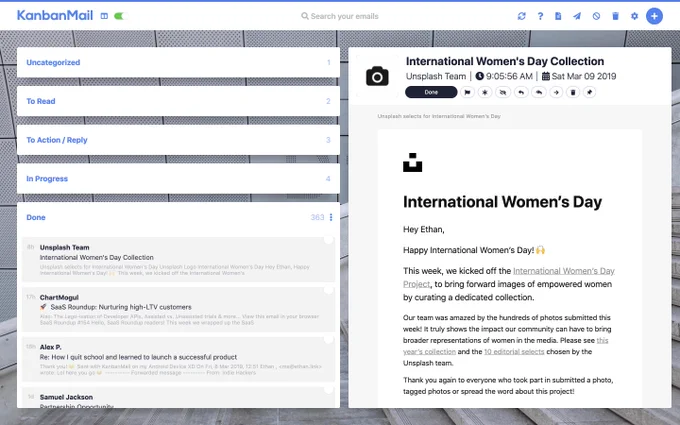The width and height of the screenshot is (680, 425).
Task: Open spam folder via the ban icon
Action: pyautogui.click(x=596, y=16)
